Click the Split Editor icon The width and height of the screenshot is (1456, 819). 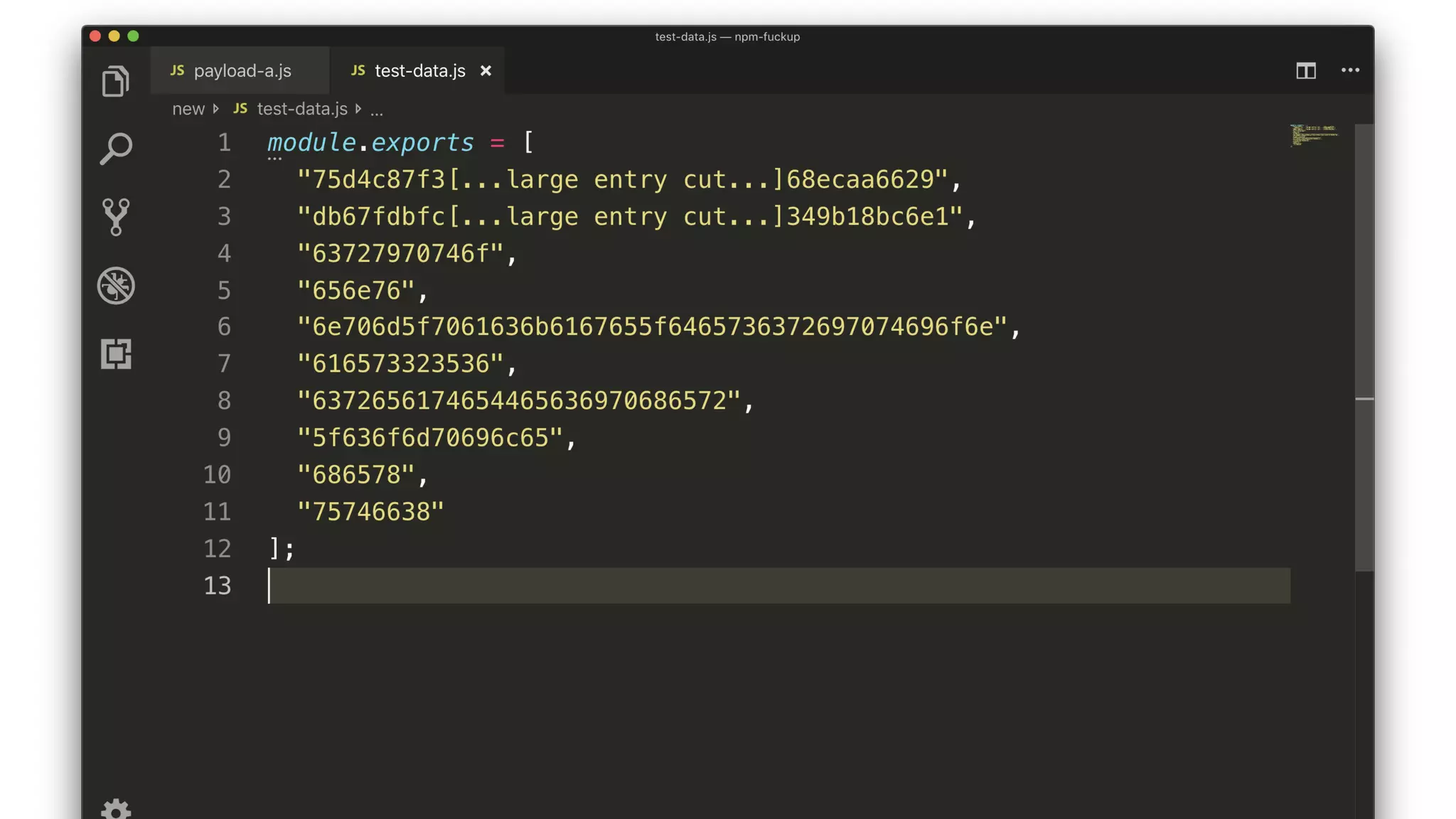[1305, 70]
